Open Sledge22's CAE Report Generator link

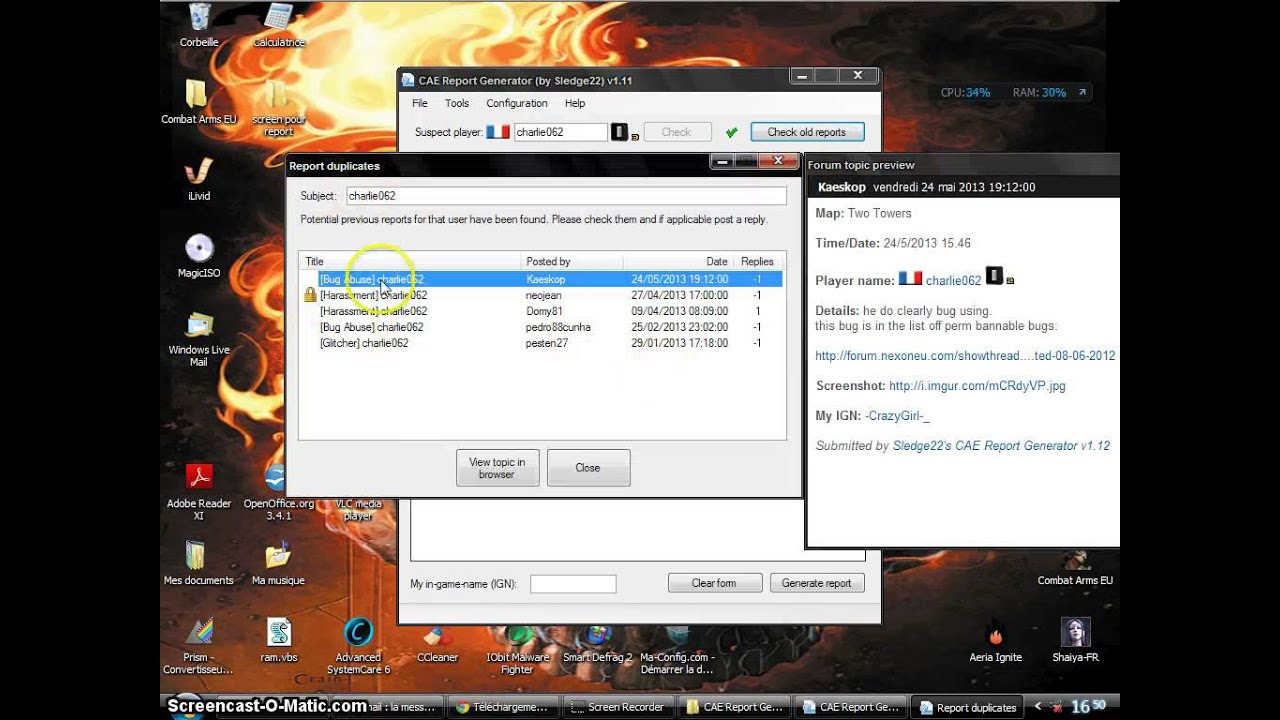click(x=1001, y=446)
